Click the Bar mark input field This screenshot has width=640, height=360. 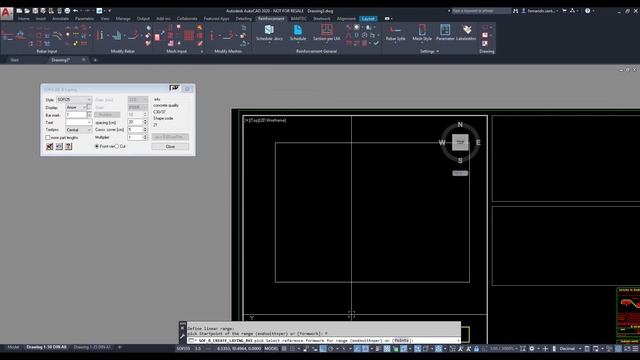(x=76, y=115)
